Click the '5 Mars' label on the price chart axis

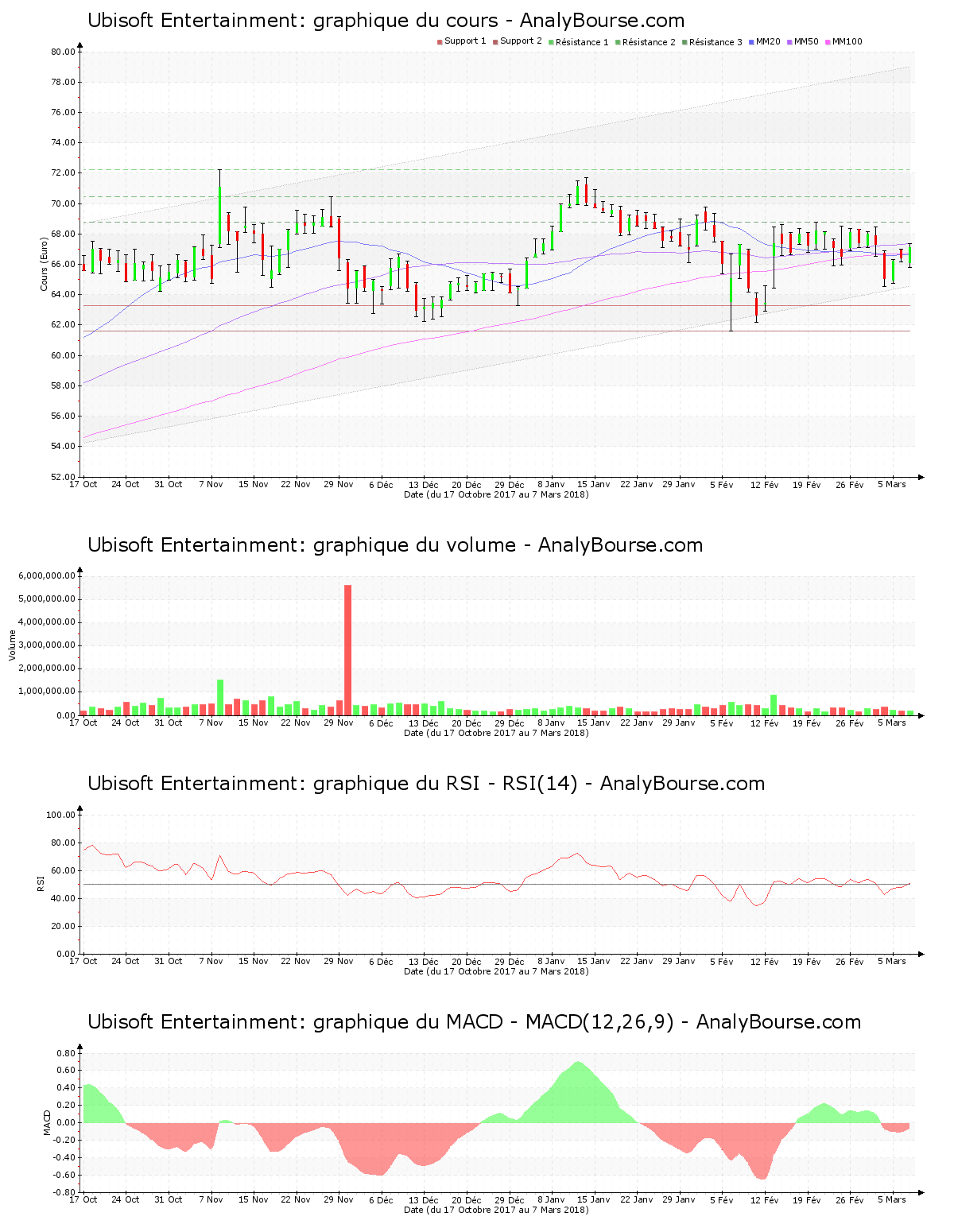(892, 484)
